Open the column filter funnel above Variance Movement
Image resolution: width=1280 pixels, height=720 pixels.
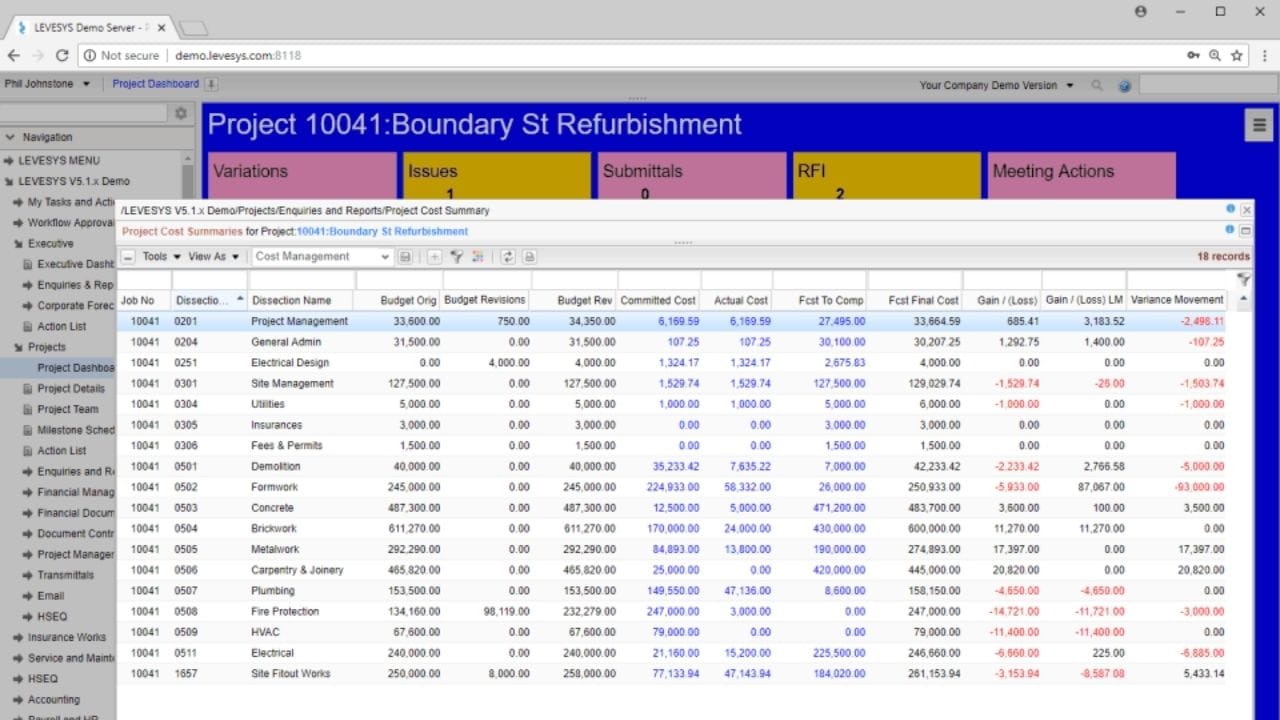(1243, 281)
